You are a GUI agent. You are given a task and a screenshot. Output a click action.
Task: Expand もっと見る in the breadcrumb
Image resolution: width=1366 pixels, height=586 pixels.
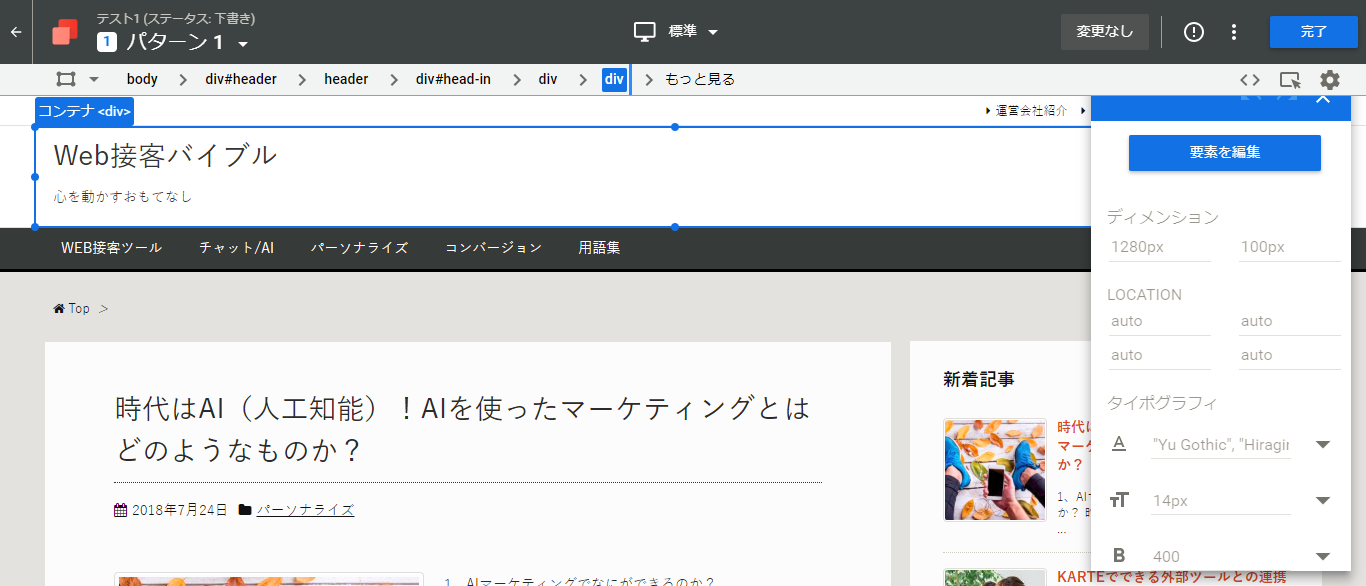click(700, 79)
